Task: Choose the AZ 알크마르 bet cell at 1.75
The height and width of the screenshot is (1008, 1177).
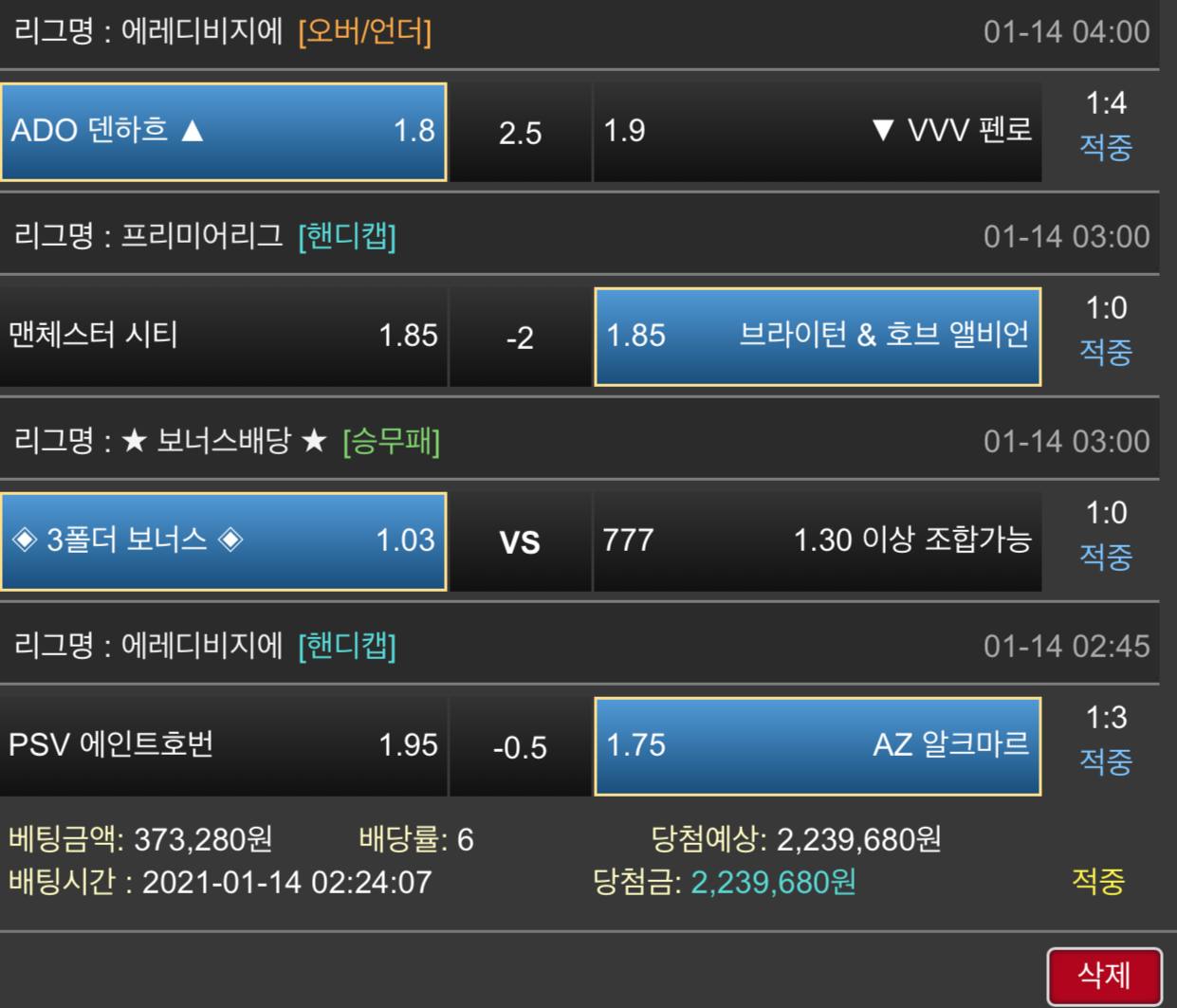Action: [x=818, y=746]
